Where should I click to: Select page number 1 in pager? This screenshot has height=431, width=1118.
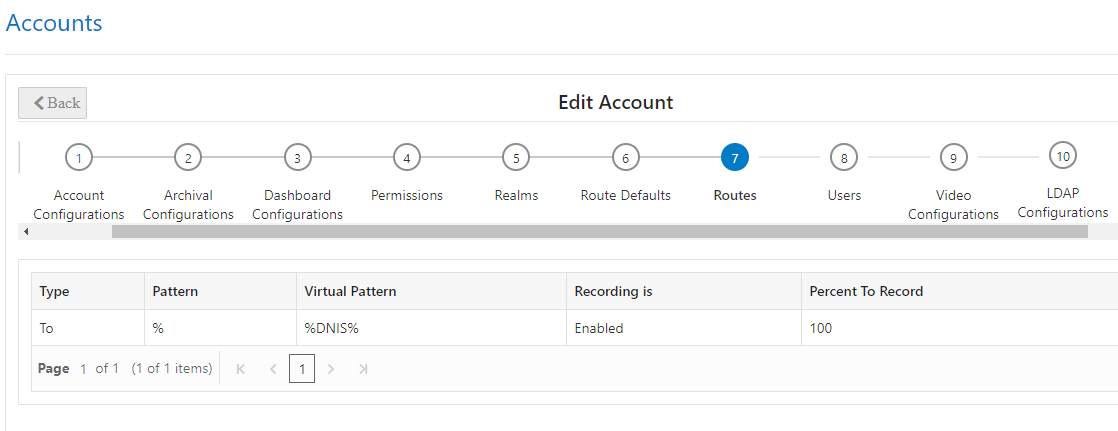pyautogui.click(x=301, y=369)
